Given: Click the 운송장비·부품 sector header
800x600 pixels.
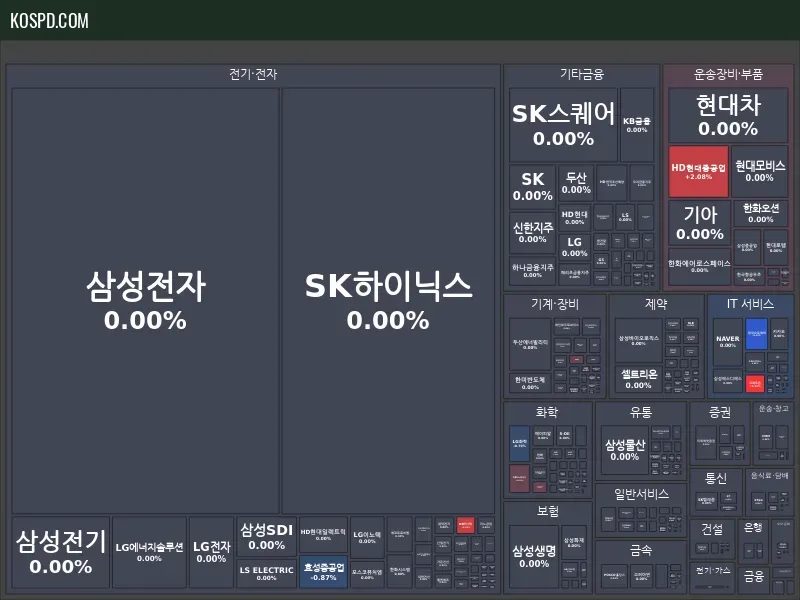Looking at the screenshot, I should (x=728, y=74).
